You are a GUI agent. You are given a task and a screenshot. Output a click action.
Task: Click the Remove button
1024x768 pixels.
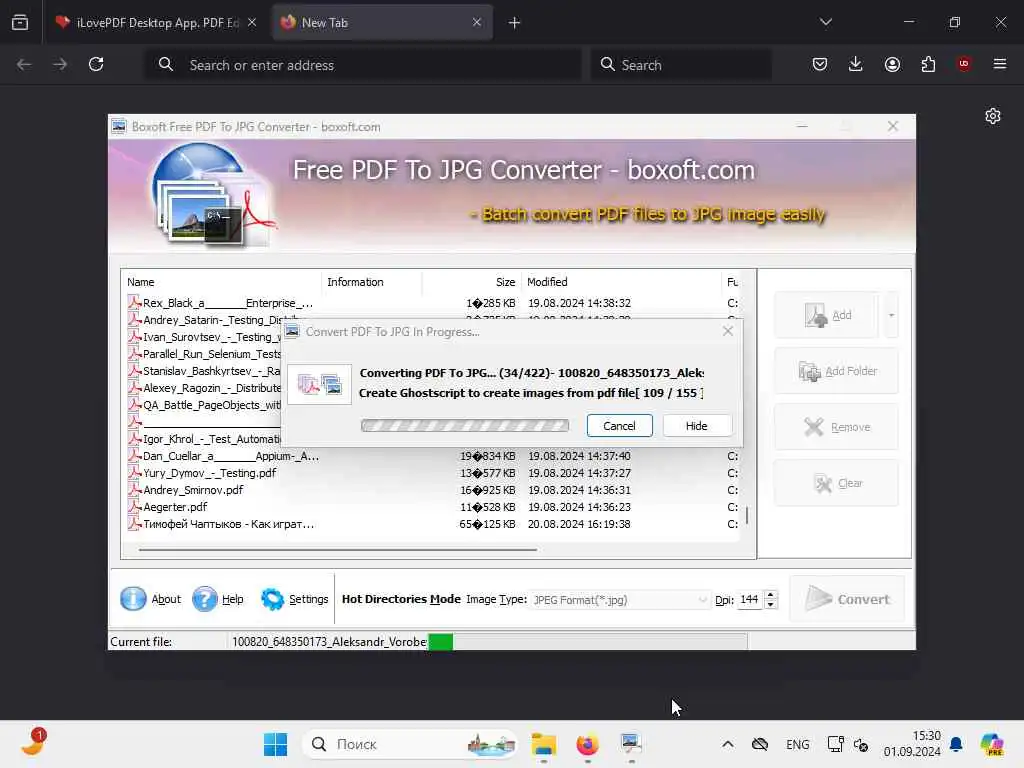pyautogui.click(x=837, y=427)
